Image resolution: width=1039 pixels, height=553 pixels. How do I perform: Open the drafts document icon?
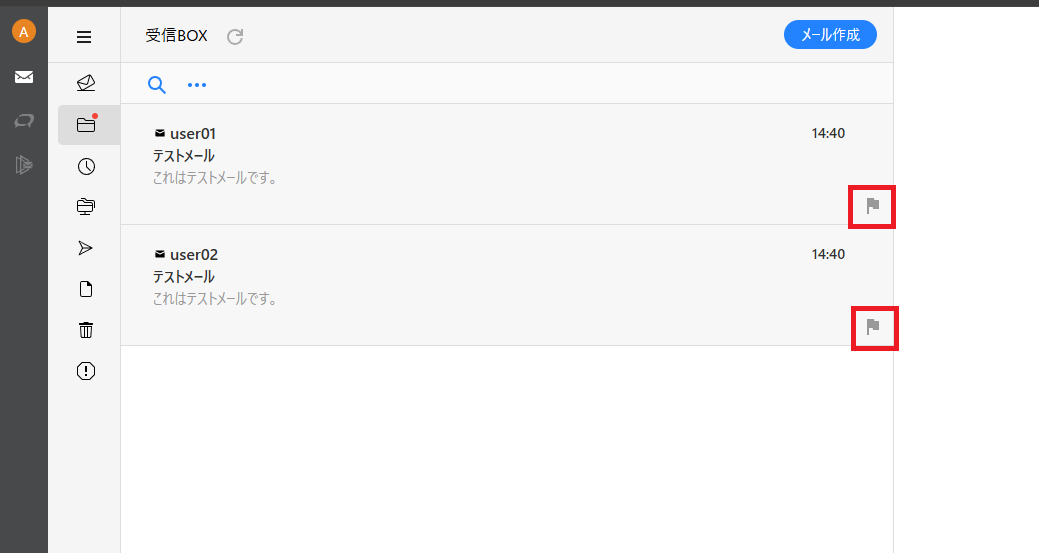[86, 289]
